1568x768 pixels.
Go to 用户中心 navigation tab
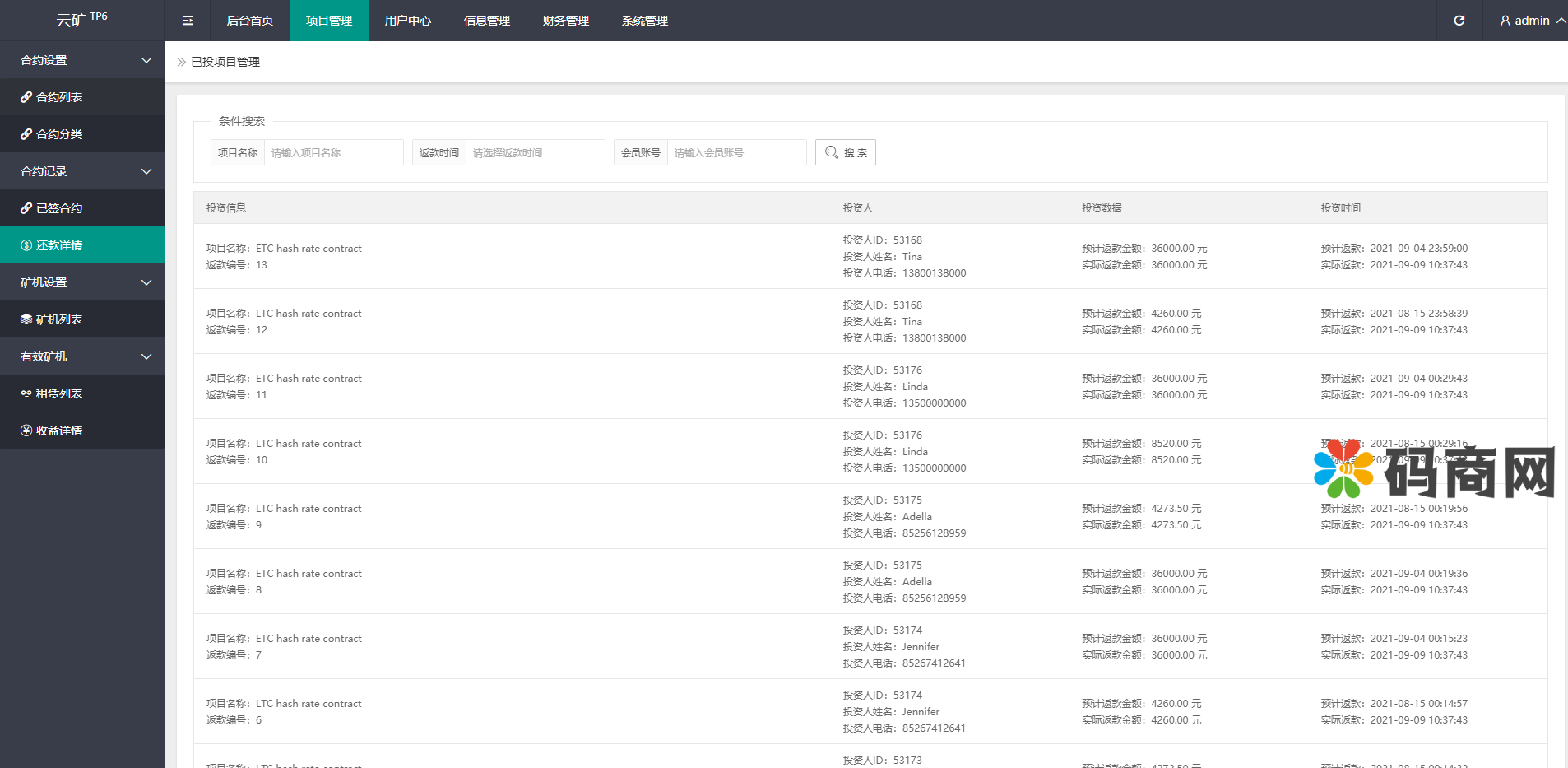407,21
